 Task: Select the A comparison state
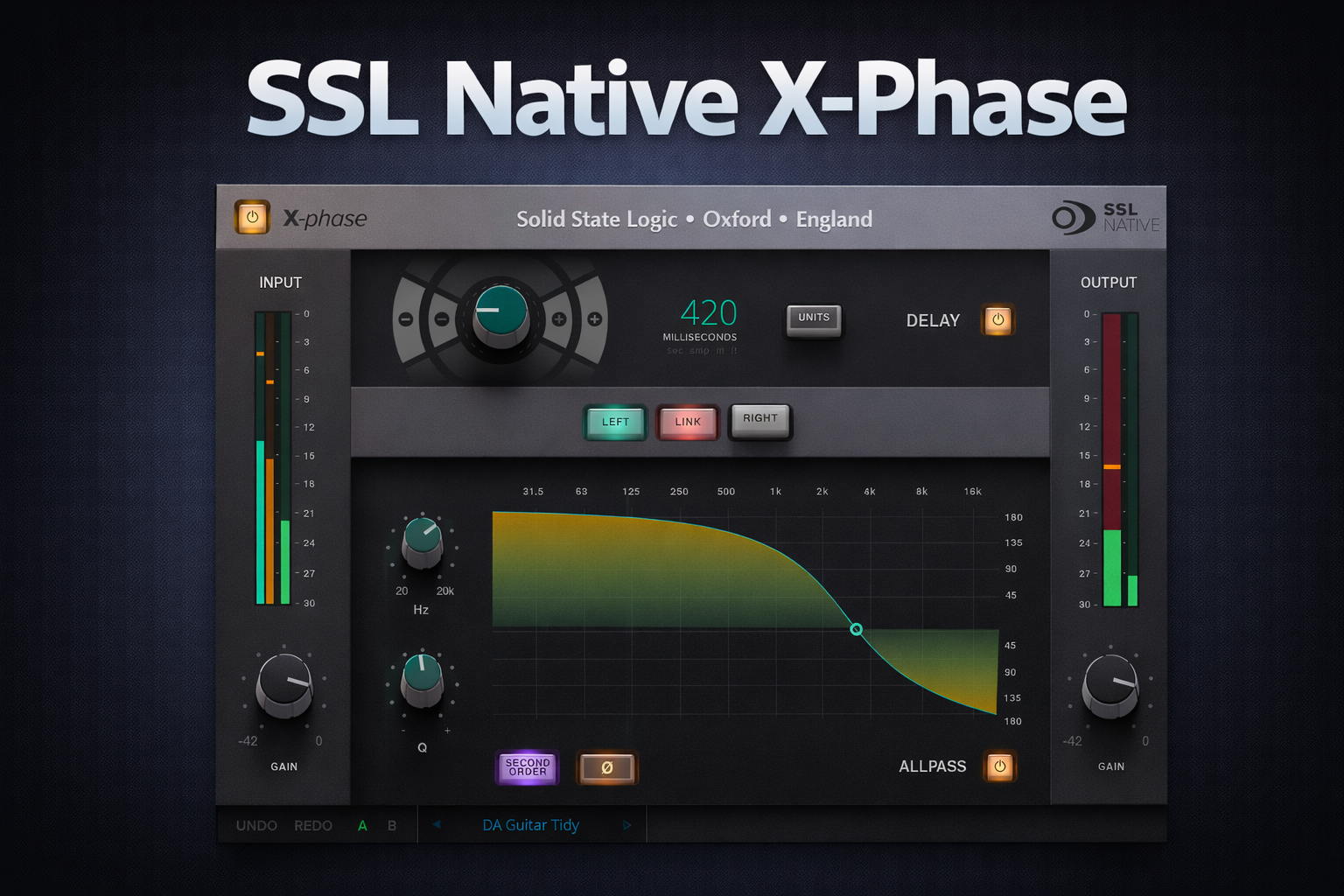click(x=361, y=824)
